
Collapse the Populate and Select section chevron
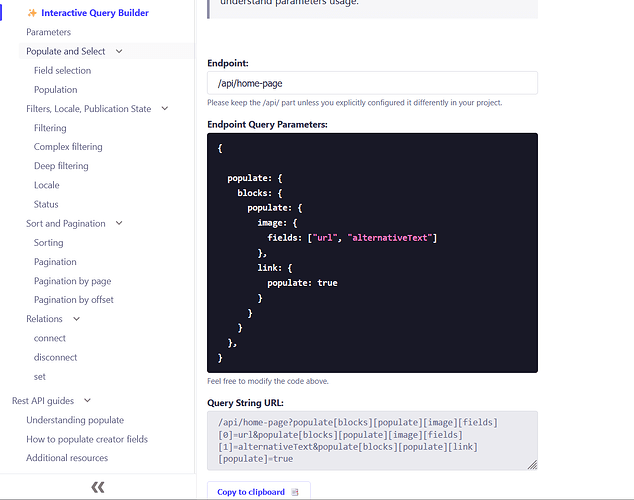[119, 51]
